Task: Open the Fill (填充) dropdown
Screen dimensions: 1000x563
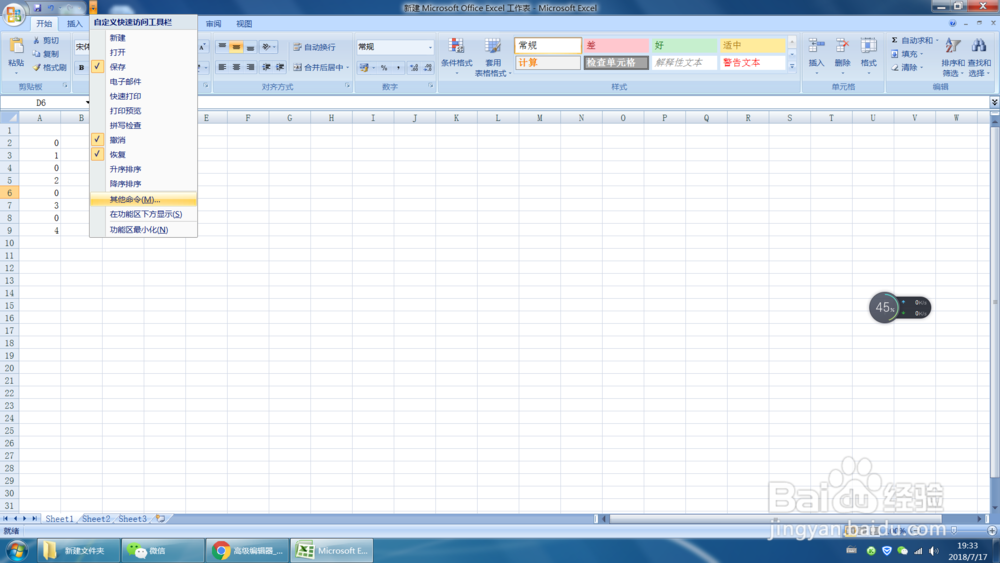Action: [908, 54]
